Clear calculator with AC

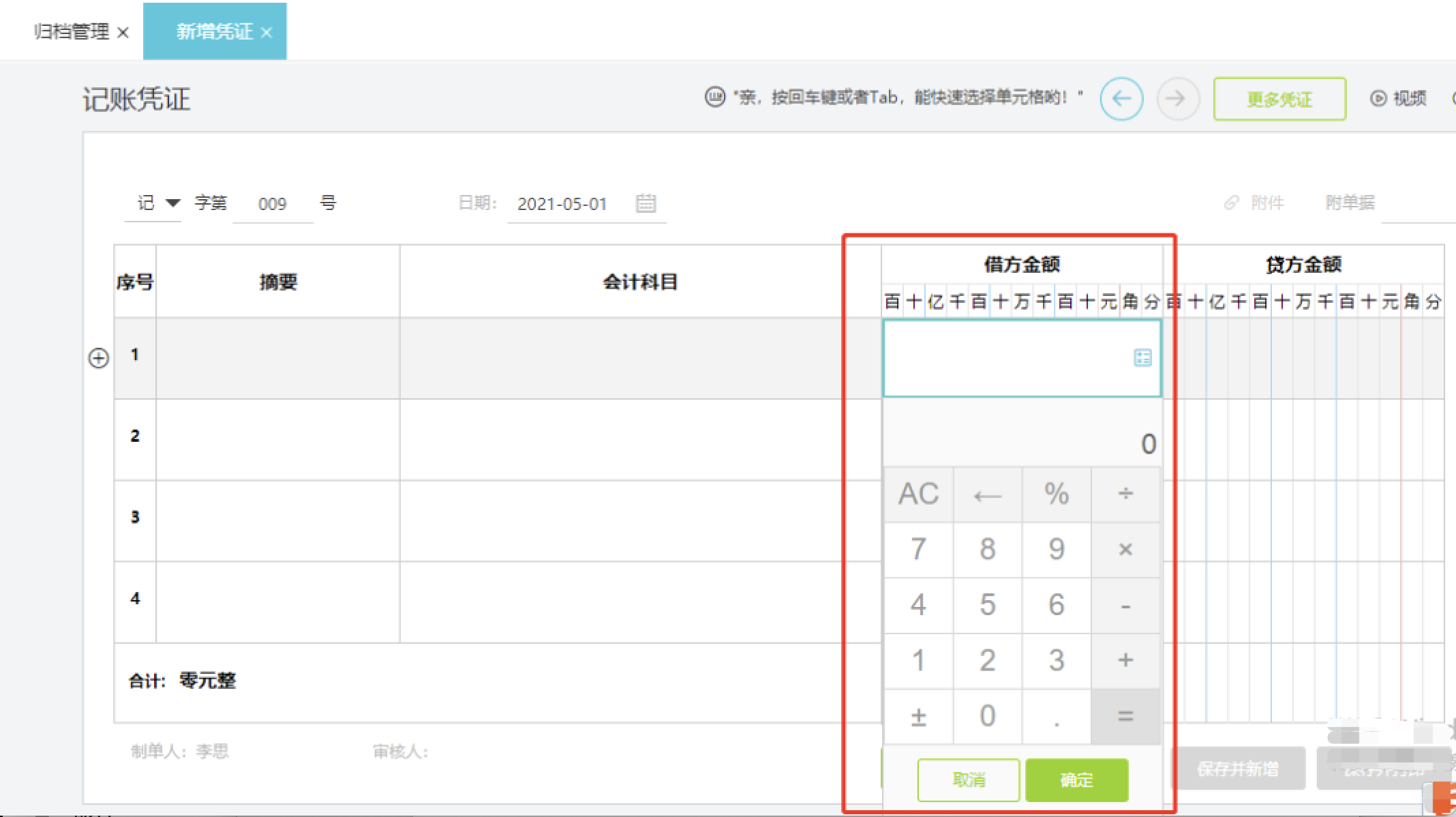(x=918, y=494)
